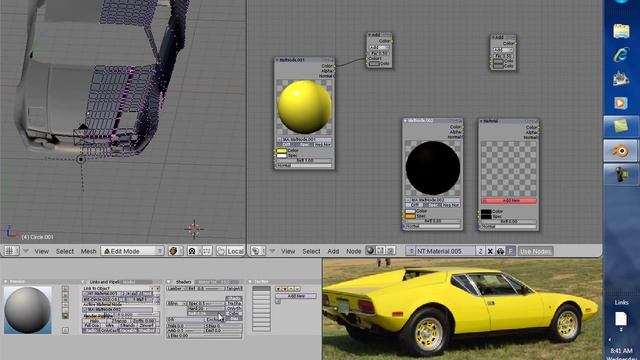Open the node editor Add menu
The height and width of the screenshot is (360, 640).
point(333,251)
